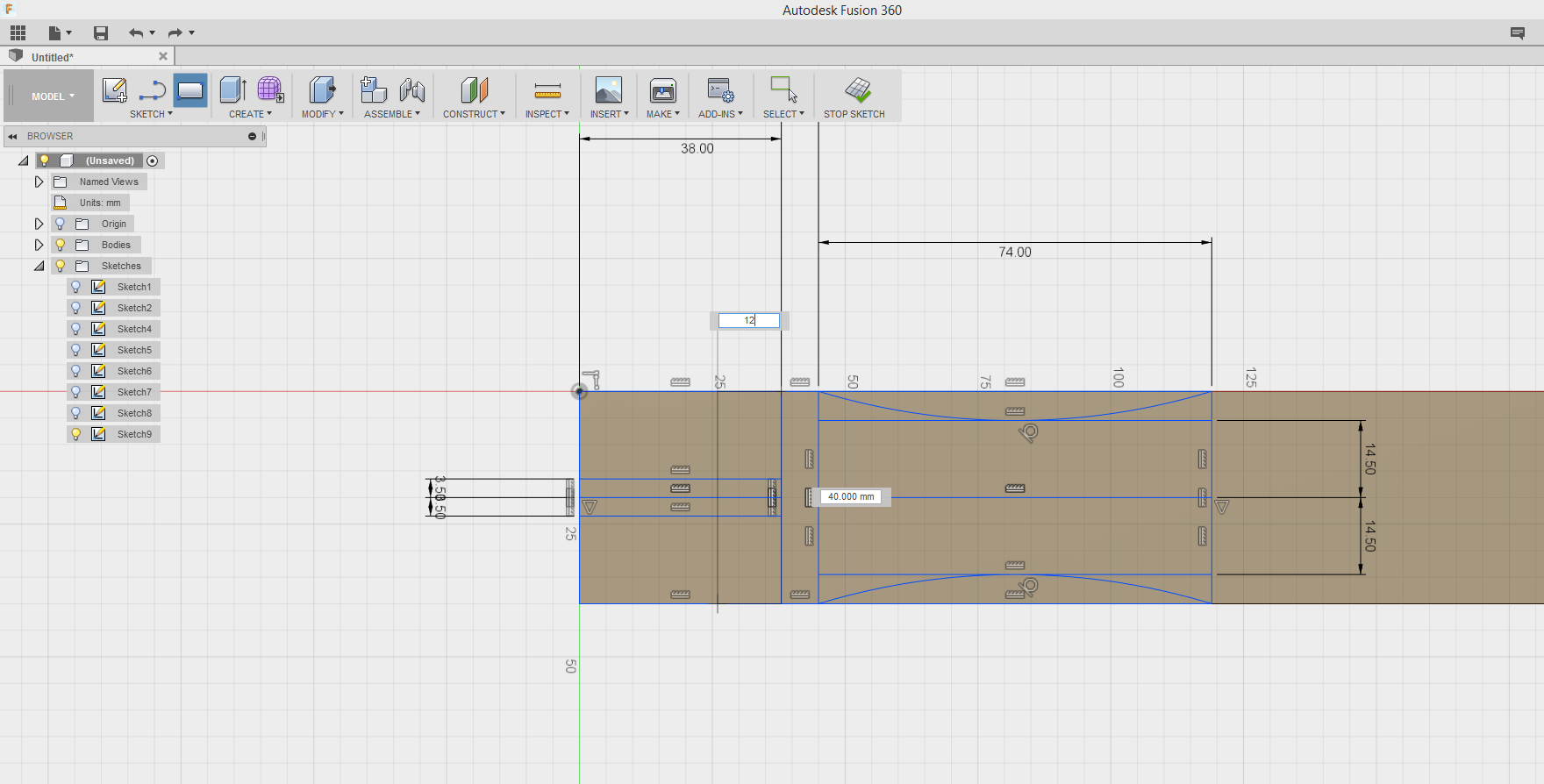Click the Extrude tool icon
This screenshot has height=784, width=1544.
[x=232, y=89]
